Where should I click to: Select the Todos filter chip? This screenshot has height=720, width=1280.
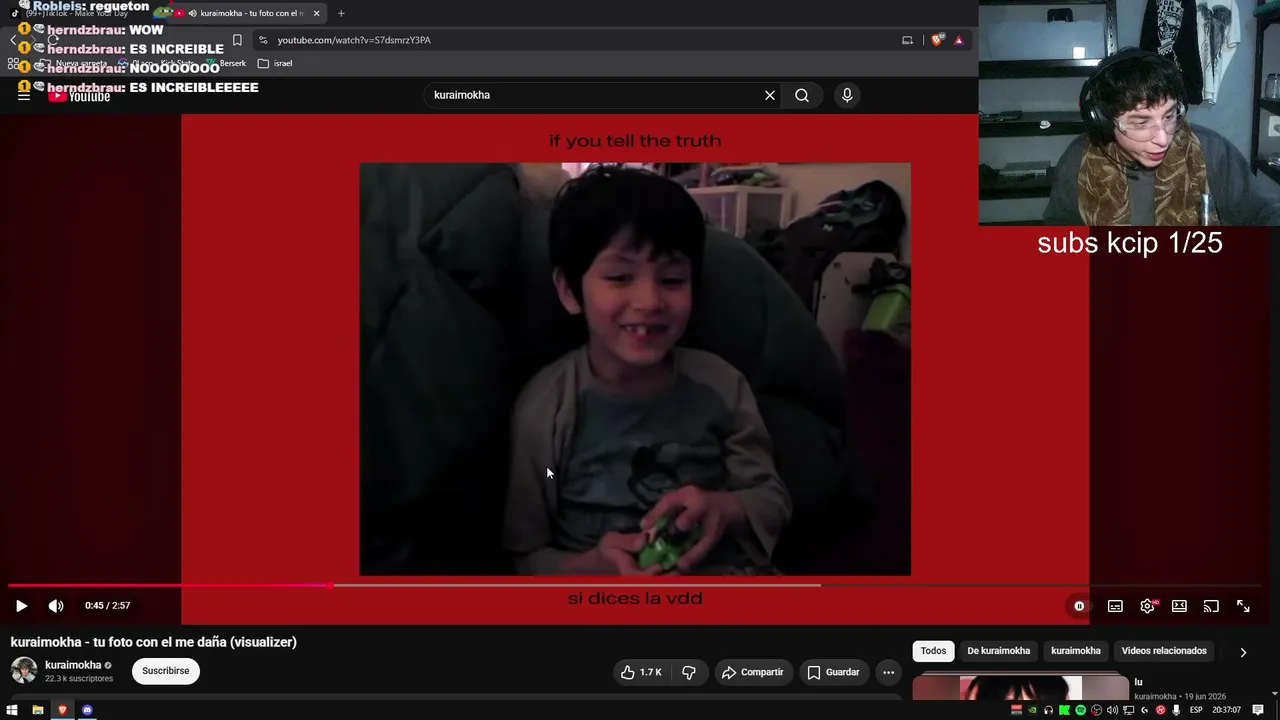(933, 651)
